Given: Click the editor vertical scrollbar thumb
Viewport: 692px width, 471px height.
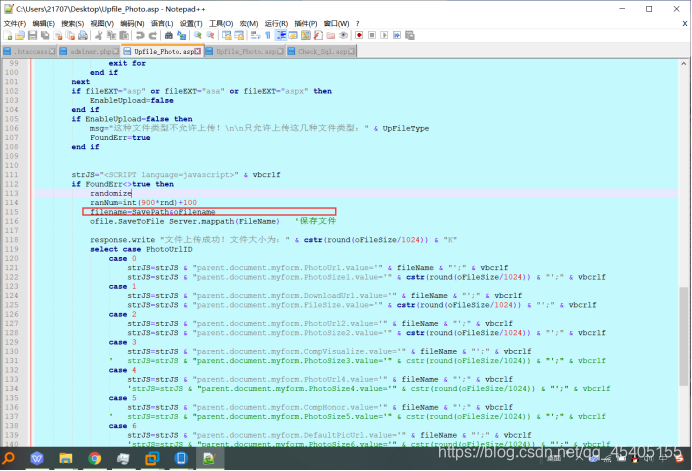Looking at the screenshot, I should point(684,336).
